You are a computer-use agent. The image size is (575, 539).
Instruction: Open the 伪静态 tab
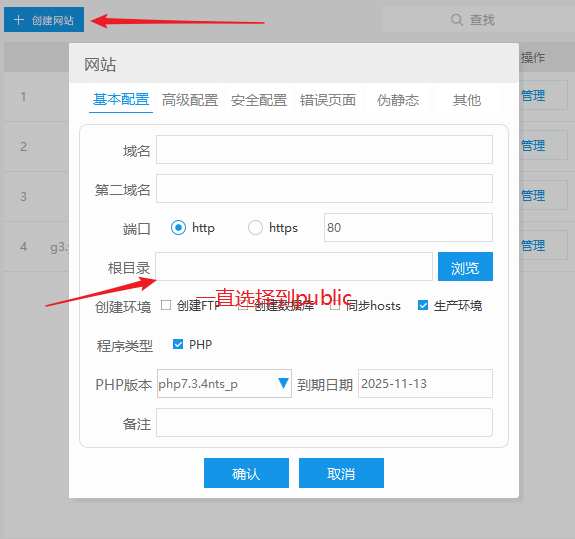pos(398,100)
